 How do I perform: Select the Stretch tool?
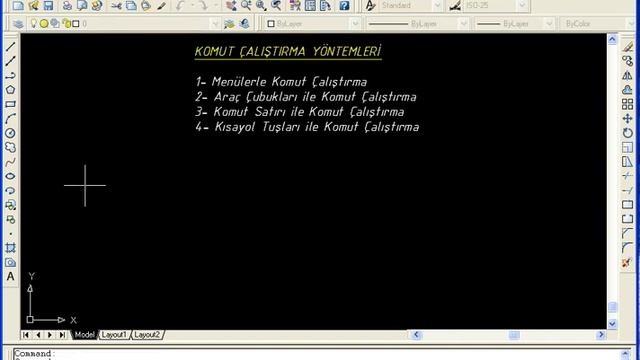627,162
